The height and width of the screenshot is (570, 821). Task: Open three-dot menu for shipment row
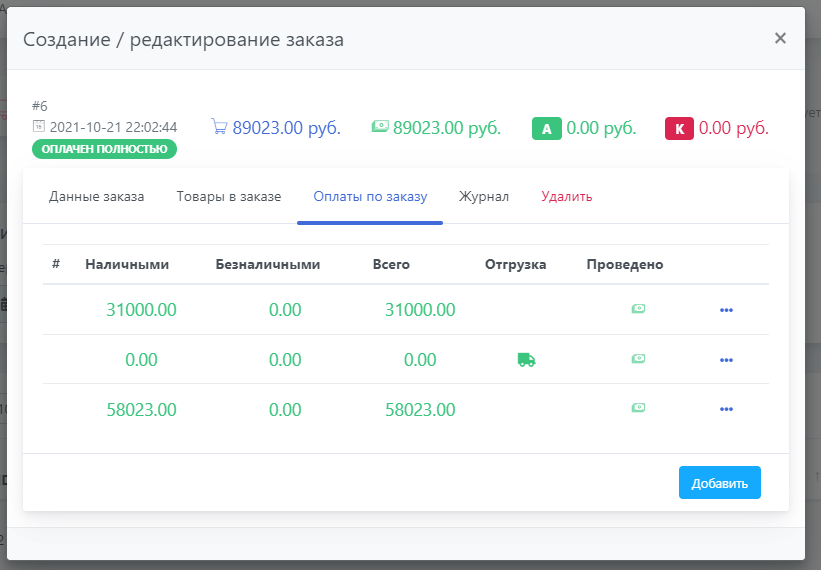click(726, 360)
